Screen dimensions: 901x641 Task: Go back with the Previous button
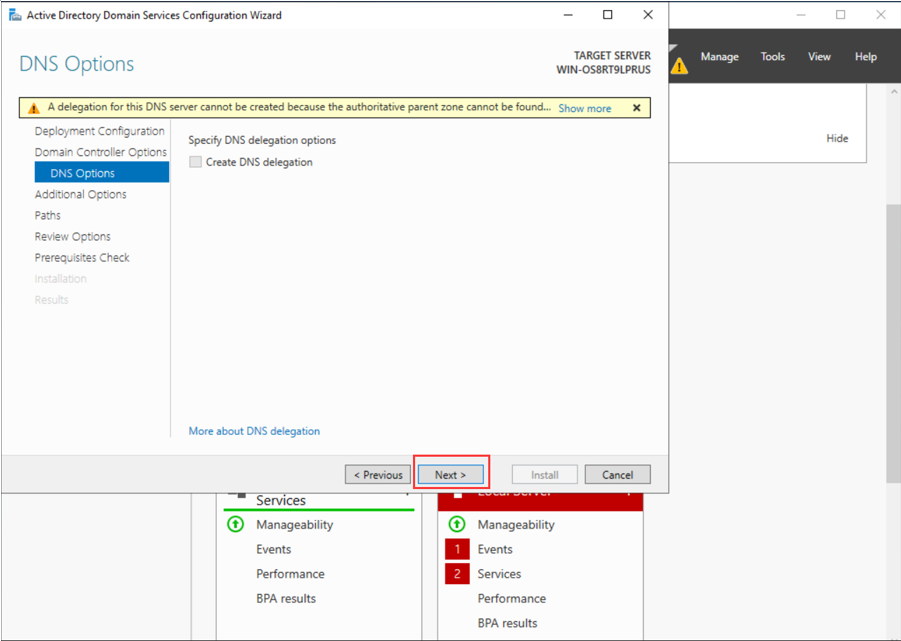tap(377, 475)
